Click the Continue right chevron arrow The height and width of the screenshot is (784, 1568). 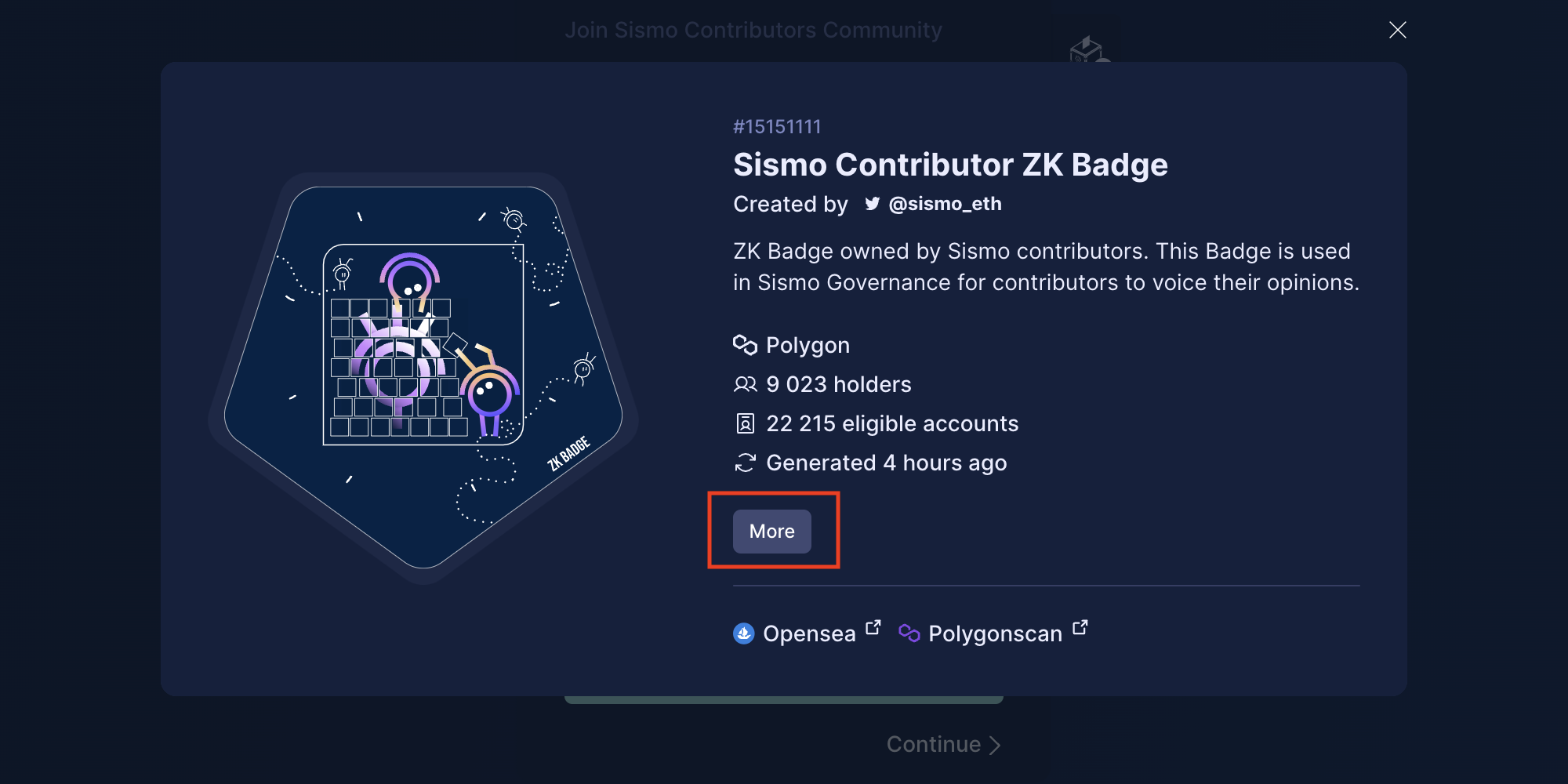coord(994,745)
